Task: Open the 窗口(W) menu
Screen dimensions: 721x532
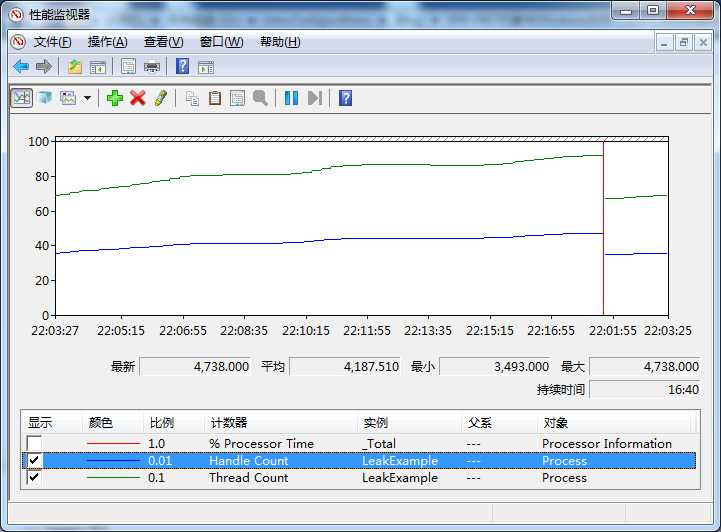Action: coord(222,42)
